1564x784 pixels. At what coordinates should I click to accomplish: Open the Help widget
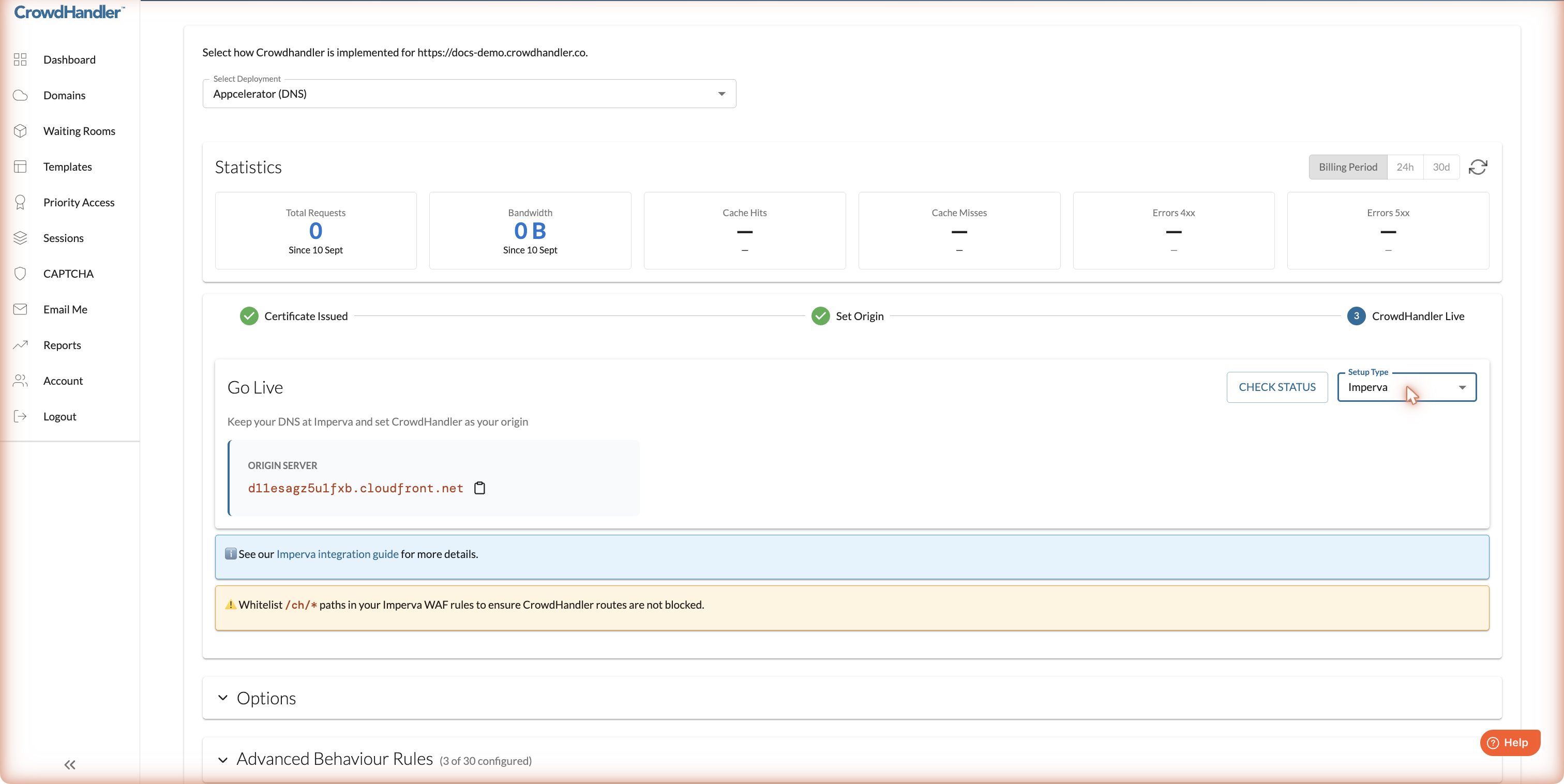1510,743
